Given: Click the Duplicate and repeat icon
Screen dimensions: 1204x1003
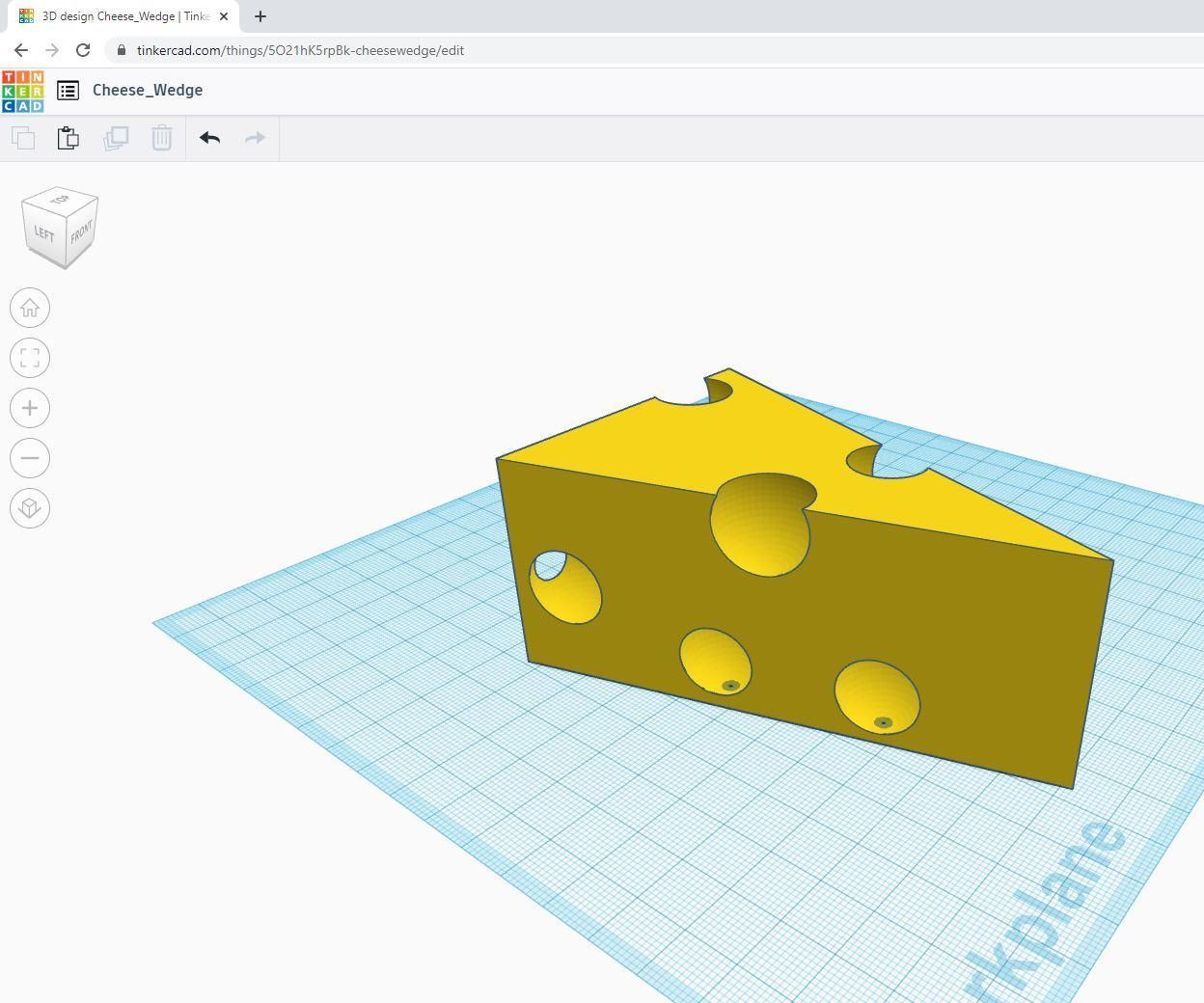Looking at the screenshot, I should coord(116,138).
